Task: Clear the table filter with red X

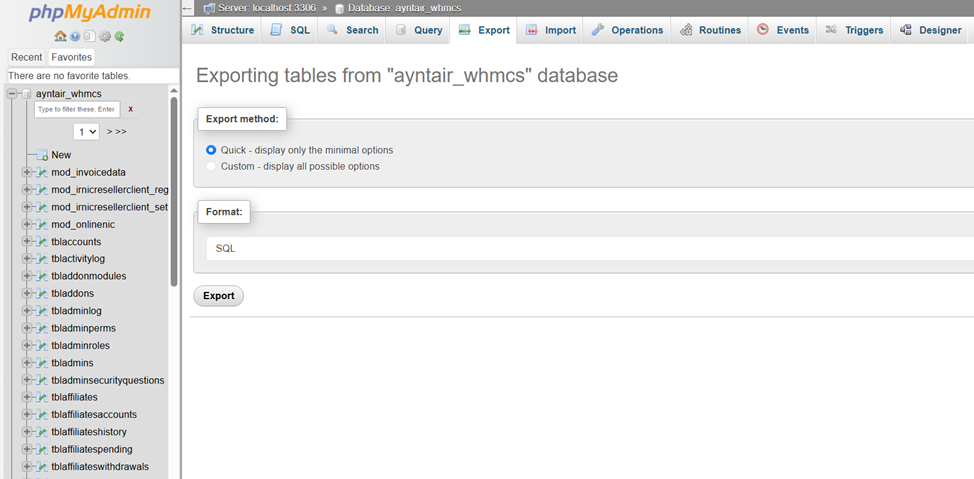Action: coord(130,109)
